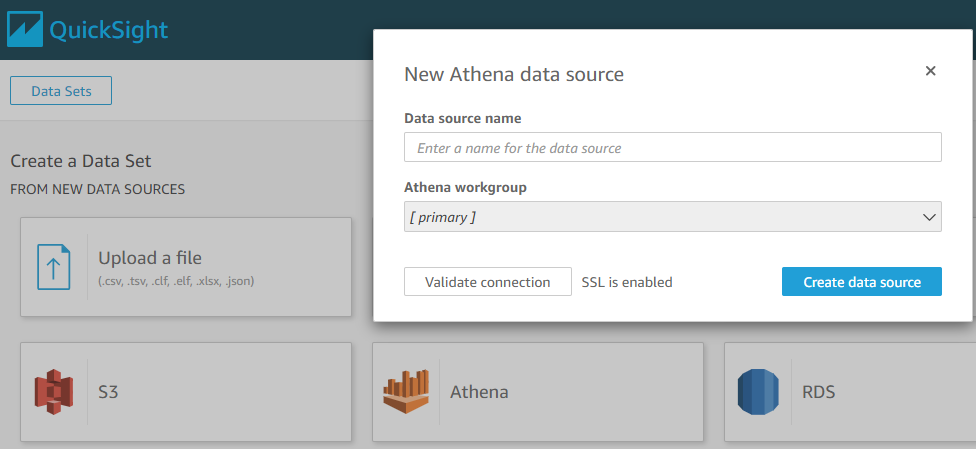Focus the Data source name field
This screenshot has width=976, height=449.
click(673, 148)
